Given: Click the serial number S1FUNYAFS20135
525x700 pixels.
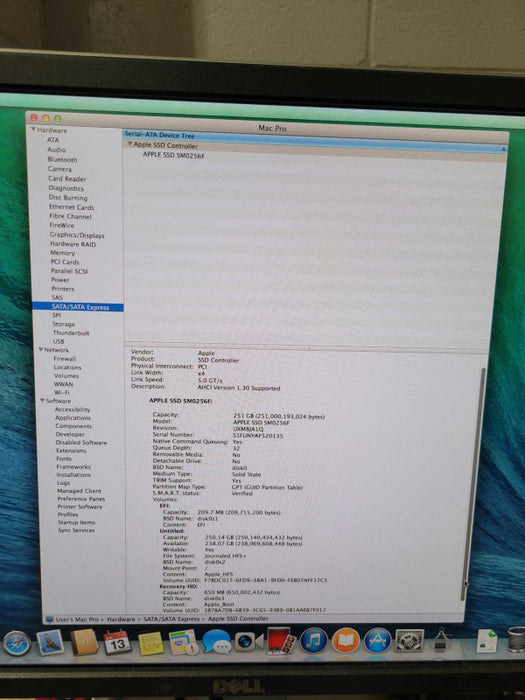Looking at the screenshot, I should click(x=258, y=436).
